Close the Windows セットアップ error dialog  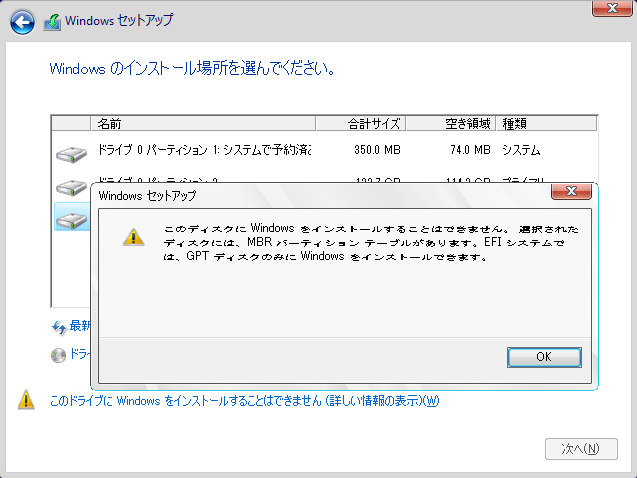point(571,191)
